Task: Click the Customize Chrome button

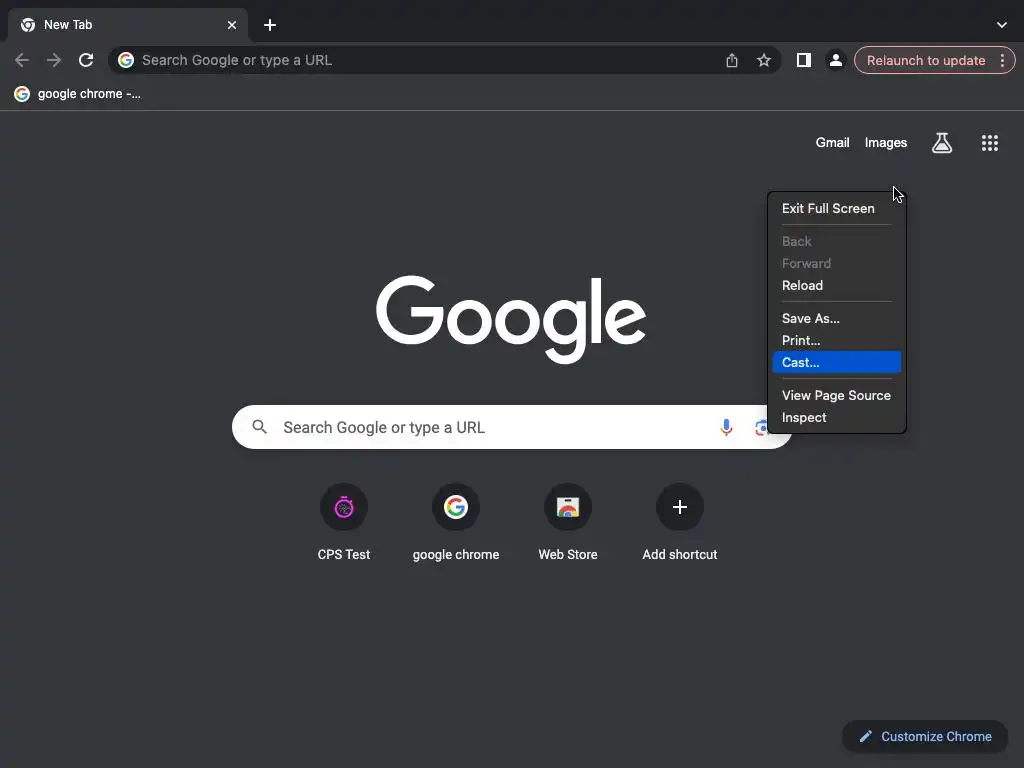Action: point(925,737)
